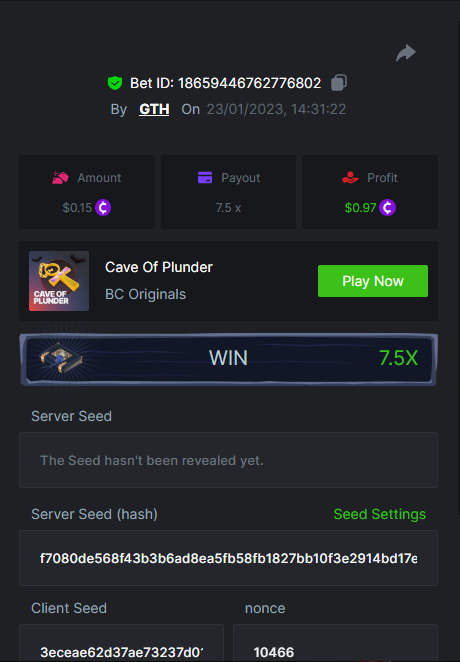Click the purple coin beside $0.15
This screenshot has width=460, height=662.
pyautogui.click(x=103, y=208)
